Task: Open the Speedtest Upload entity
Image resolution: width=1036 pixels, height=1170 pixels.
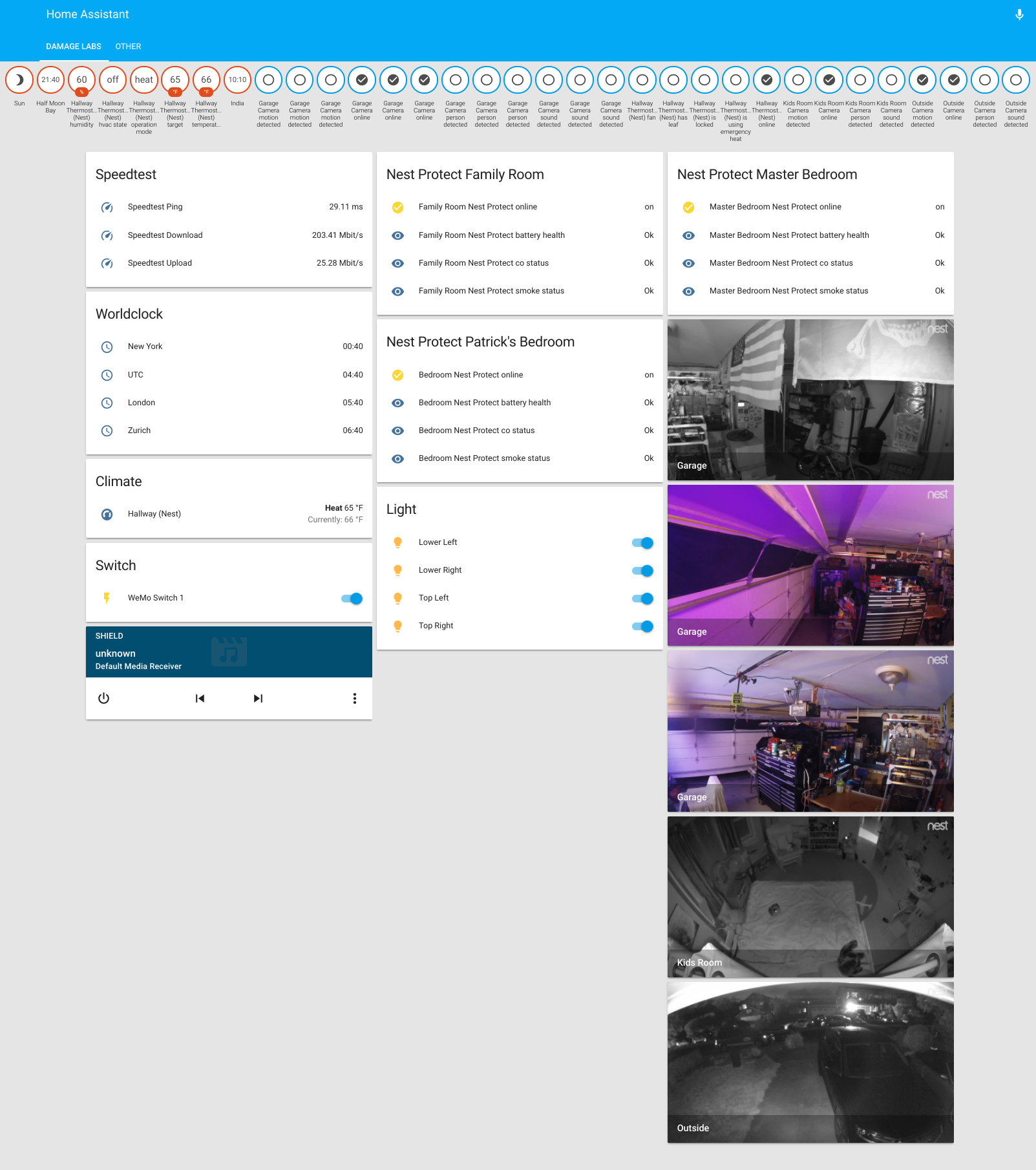Action: (x=229, y=263)
